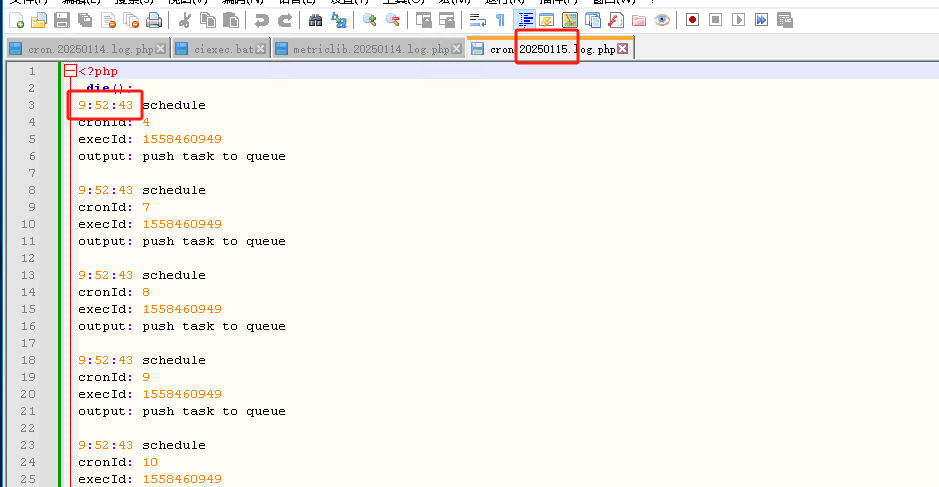Open the Replace dialog icon

tap(339, 20)
